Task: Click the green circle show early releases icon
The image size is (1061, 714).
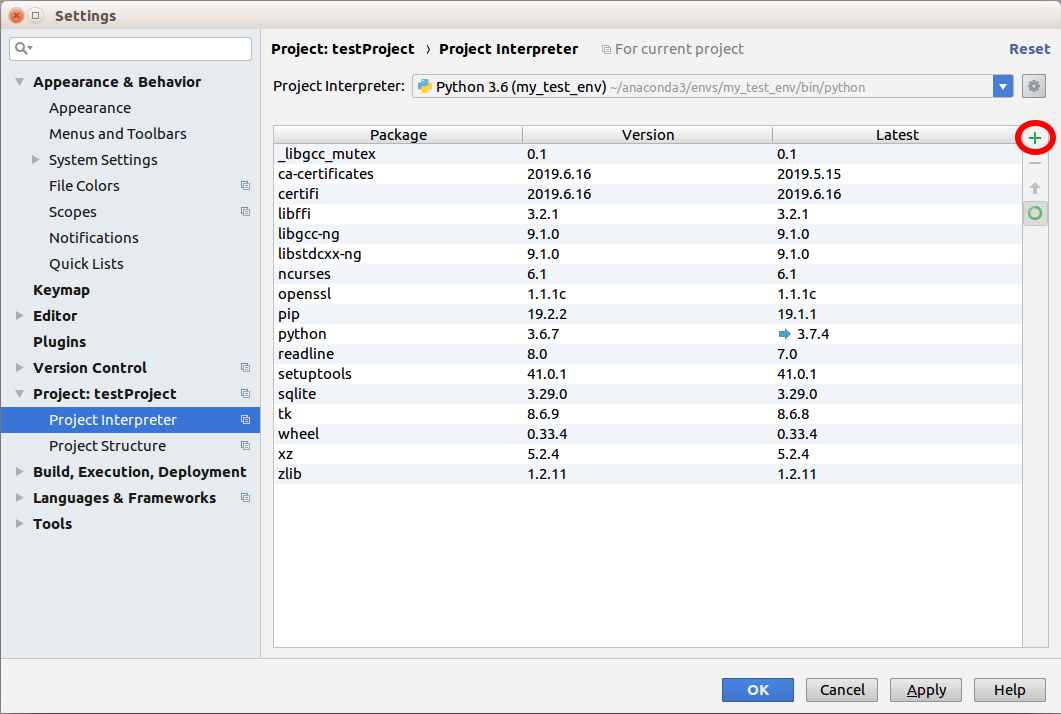Action: click(1035, 214)
